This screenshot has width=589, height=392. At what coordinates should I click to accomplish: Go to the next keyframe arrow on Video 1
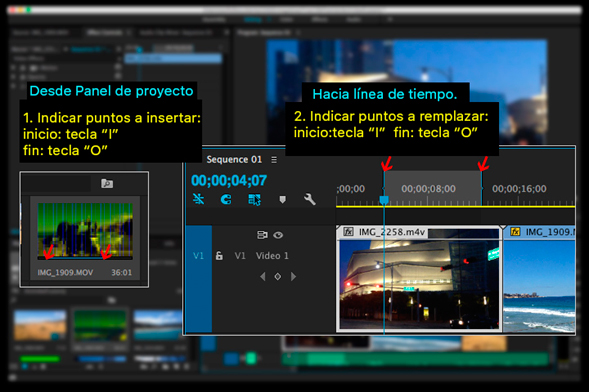point(293,277)
